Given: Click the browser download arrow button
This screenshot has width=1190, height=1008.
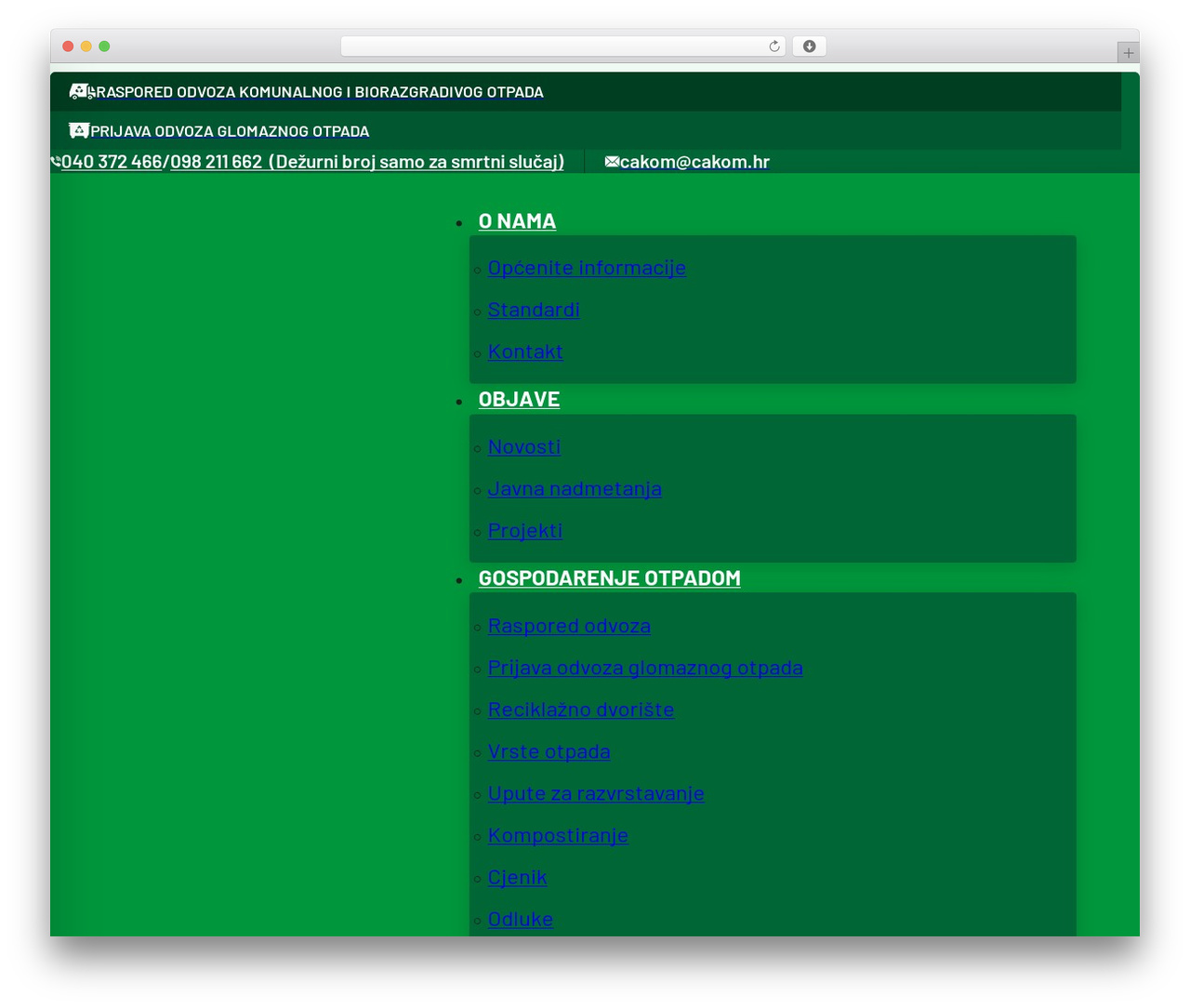Looking at the screenshot, I should pyautogui.click(x=809, y=46).
